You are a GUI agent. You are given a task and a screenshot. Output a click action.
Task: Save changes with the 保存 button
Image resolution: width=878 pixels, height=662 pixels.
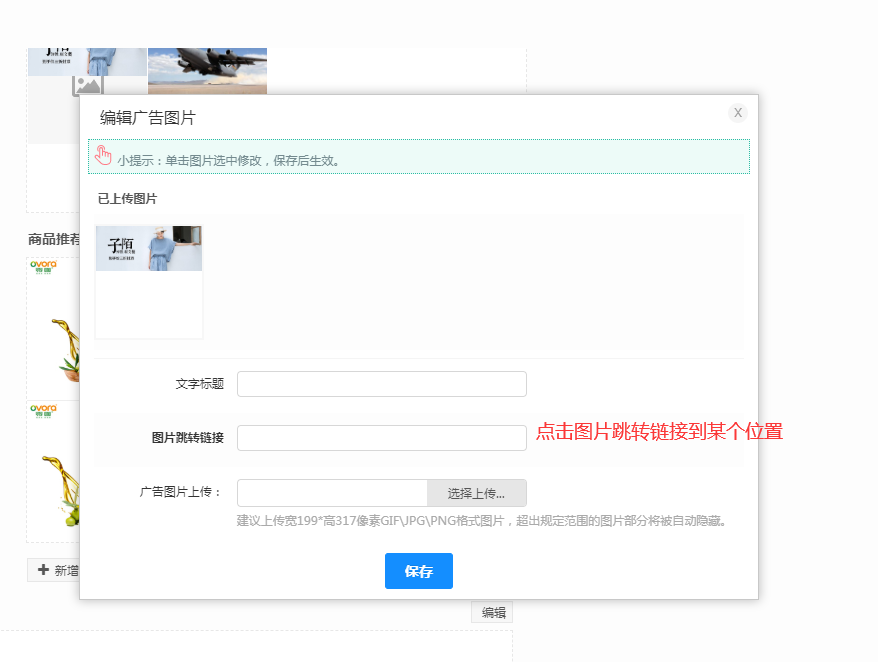coord(418,571)
